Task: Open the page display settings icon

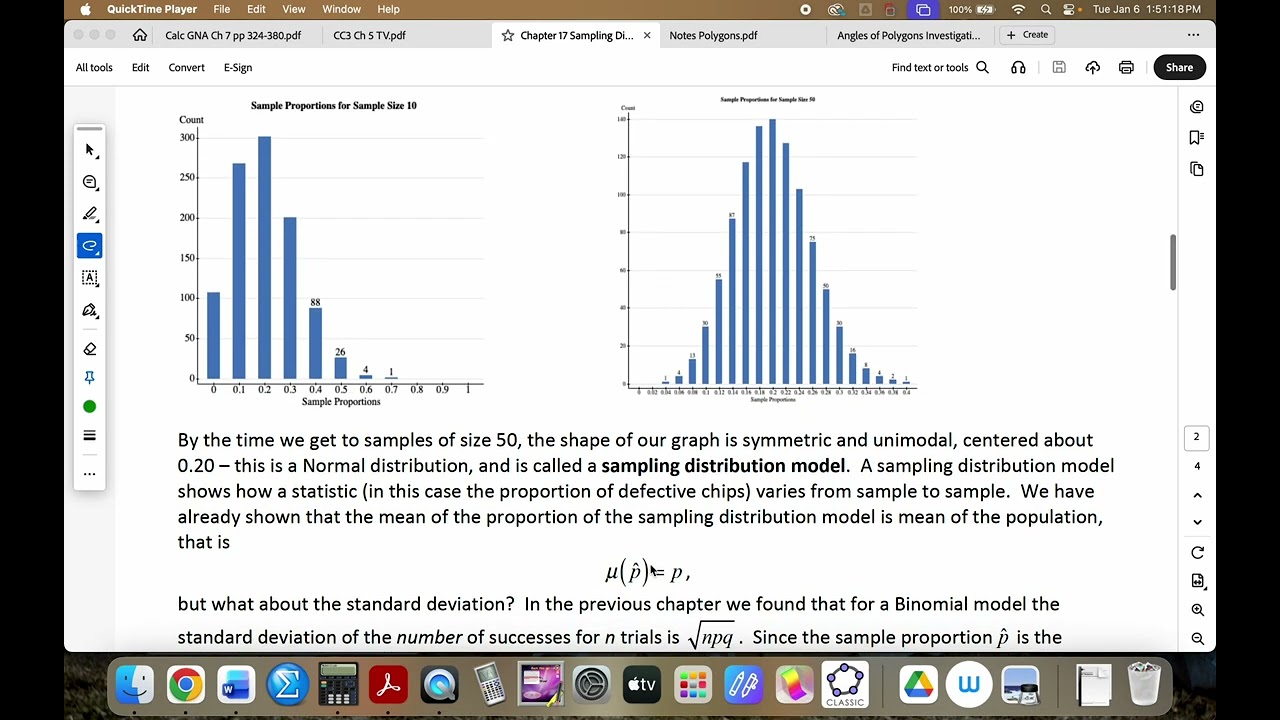Action: coord(1197,581)
